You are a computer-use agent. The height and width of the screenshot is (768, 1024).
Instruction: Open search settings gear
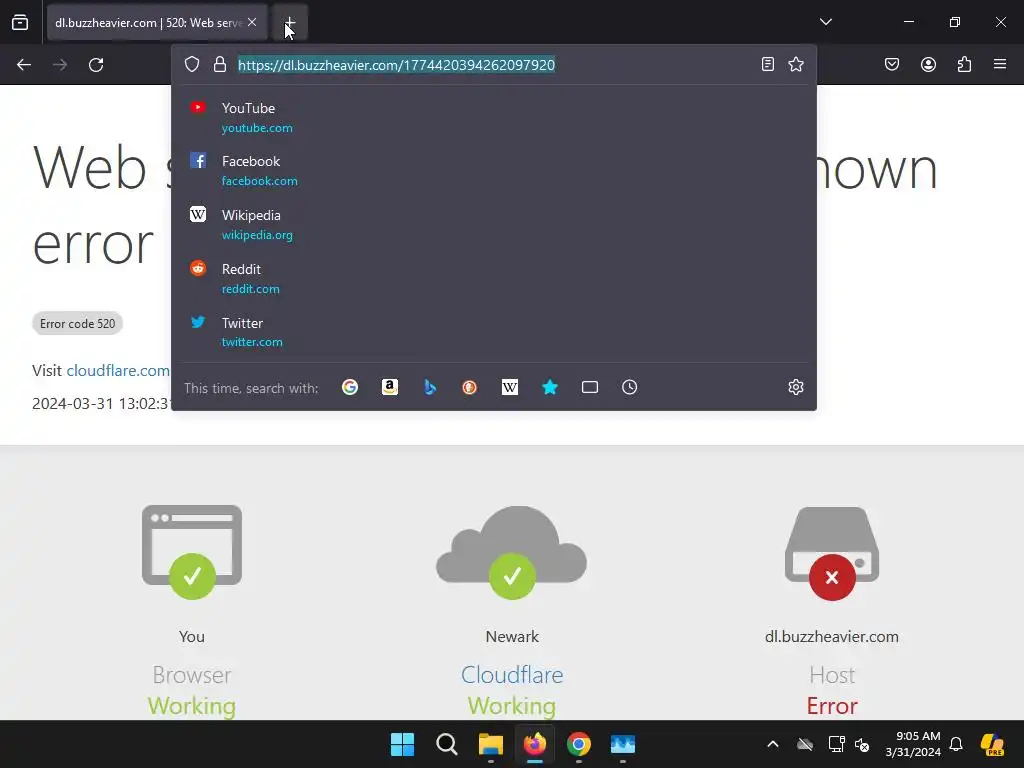pos(795,387)
